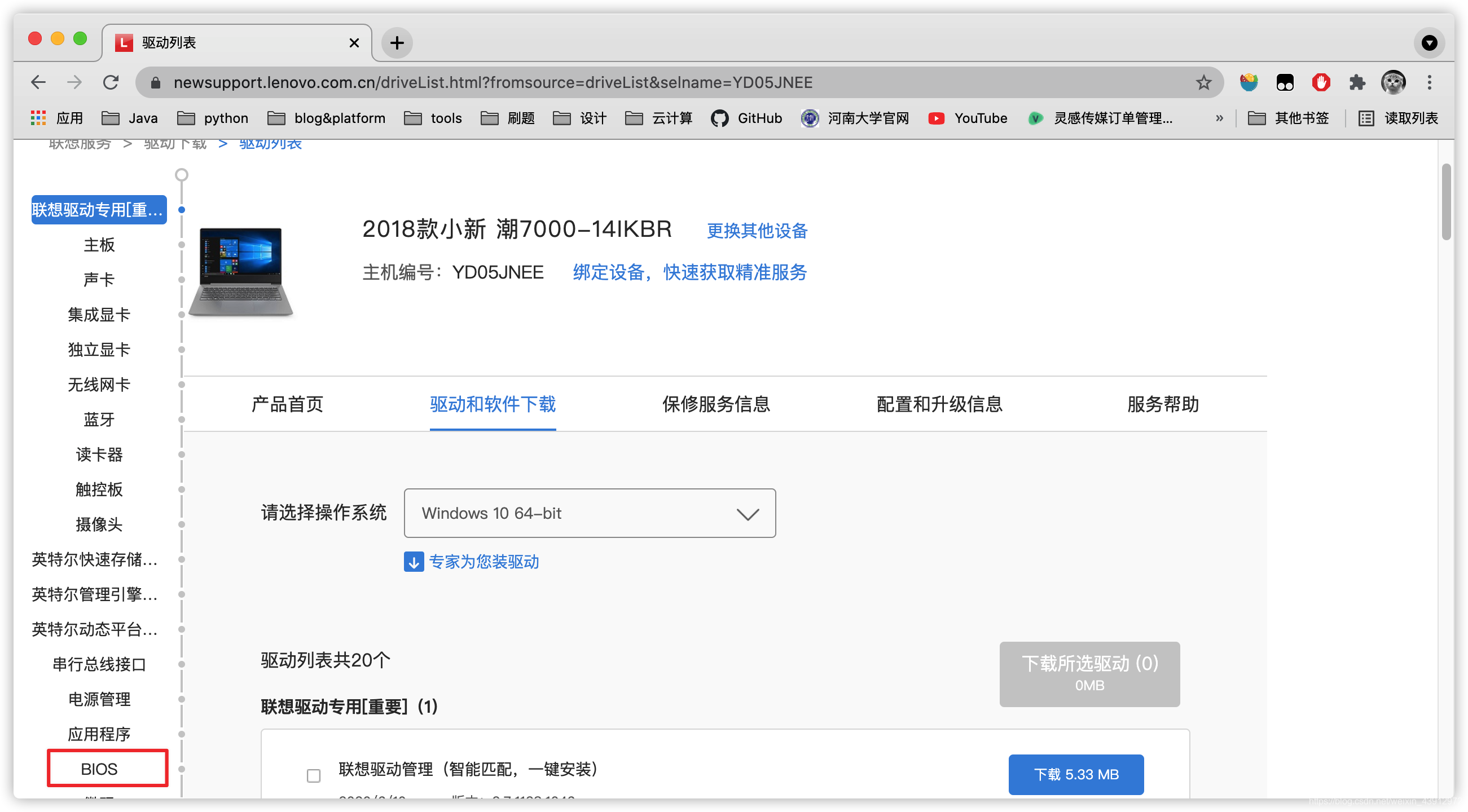Click the red hand adblock extension icon

click(x=1320, y=82)
